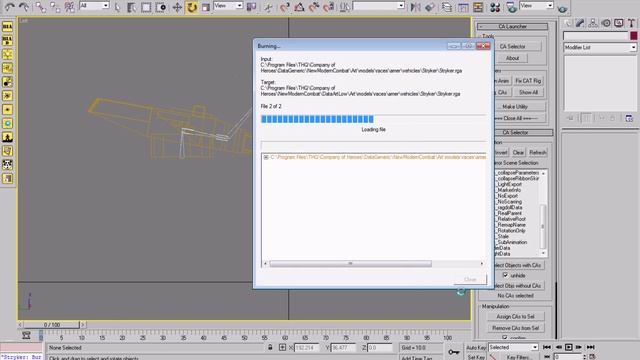Toggle Spinner Snap in toolbar
This screenshot has width=640, height=360.
[329, 7]
